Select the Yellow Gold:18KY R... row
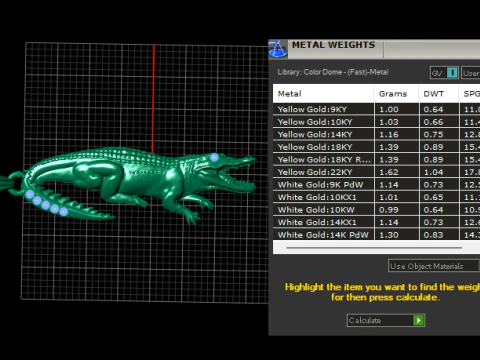This screenshot has width=480, height=360. 376,160
